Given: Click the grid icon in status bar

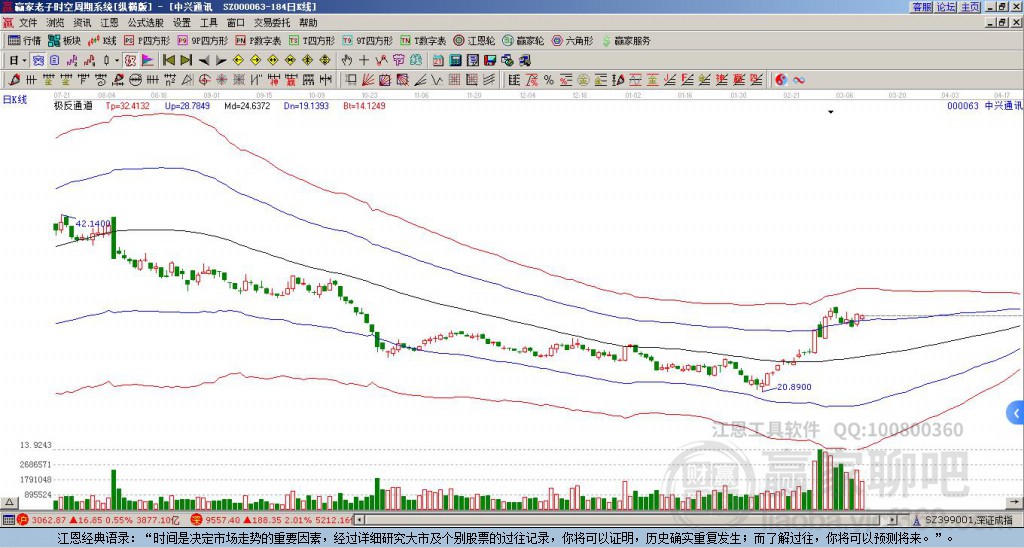Looking at the screenshot, I should coord(8,520).
